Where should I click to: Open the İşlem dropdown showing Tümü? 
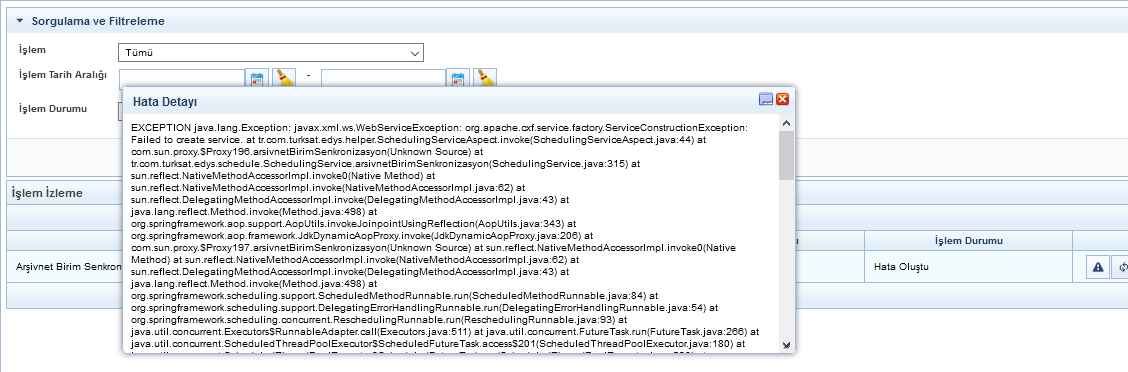pos(270,53)
